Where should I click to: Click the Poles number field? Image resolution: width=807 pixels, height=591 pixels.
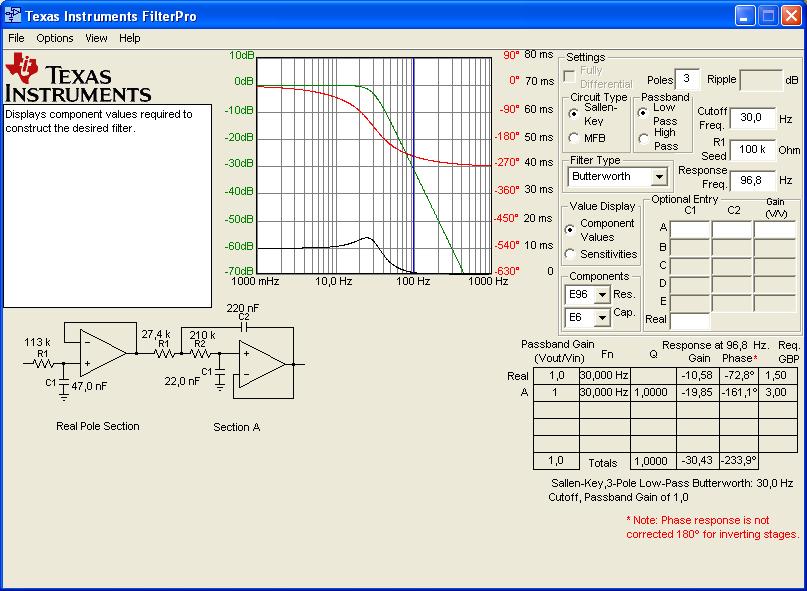(x=688, y=79)
